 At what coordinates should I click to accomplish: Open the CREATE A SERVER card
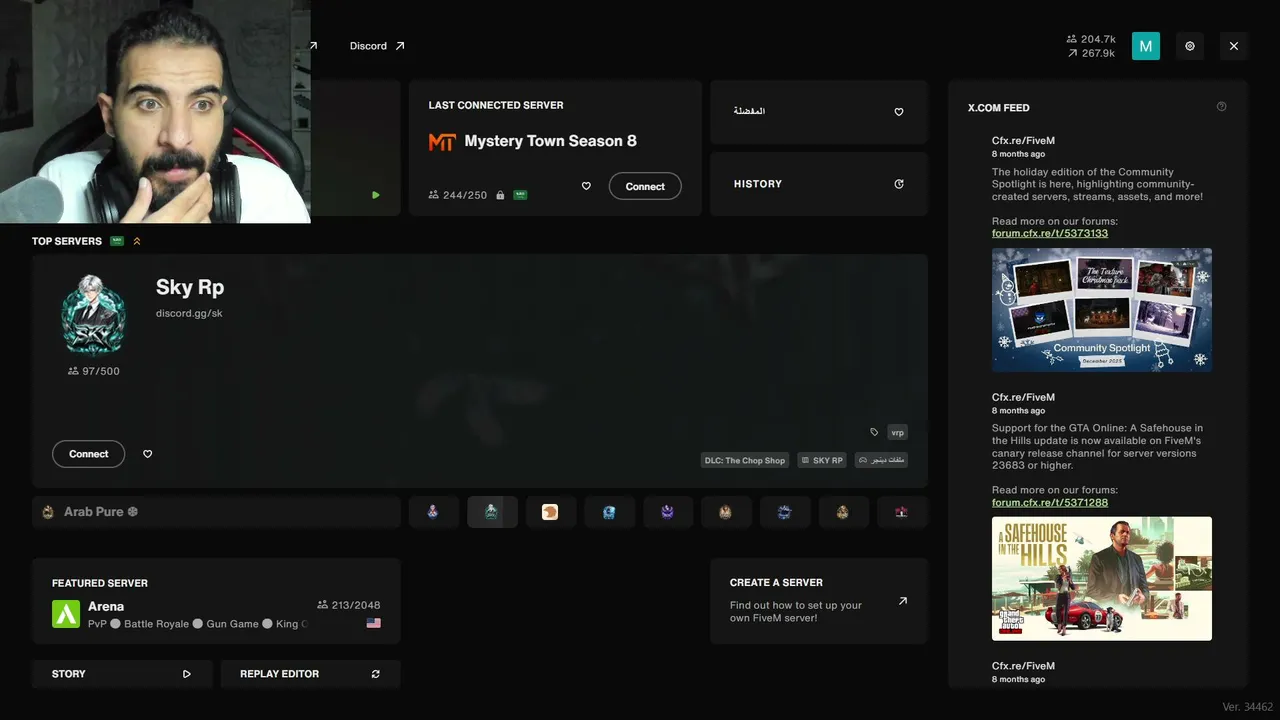click(x=819, y=601)
